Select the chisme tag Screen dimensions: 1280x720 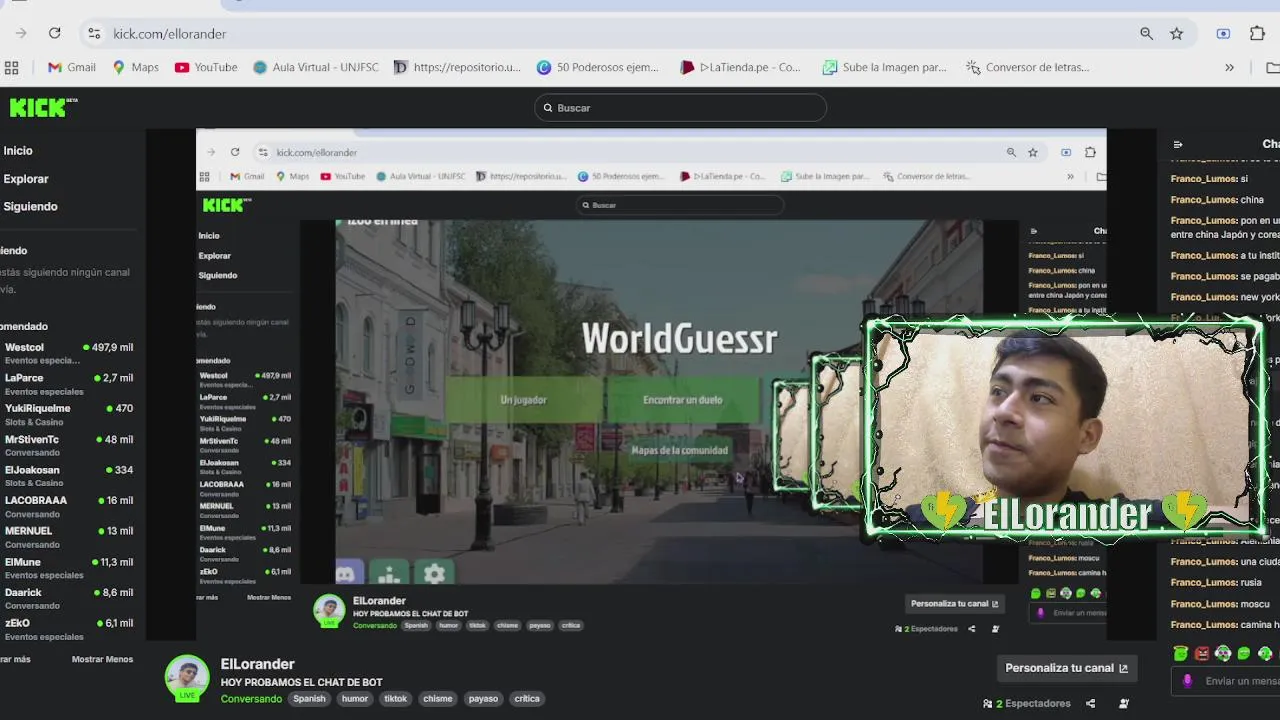tap(437, 698)
